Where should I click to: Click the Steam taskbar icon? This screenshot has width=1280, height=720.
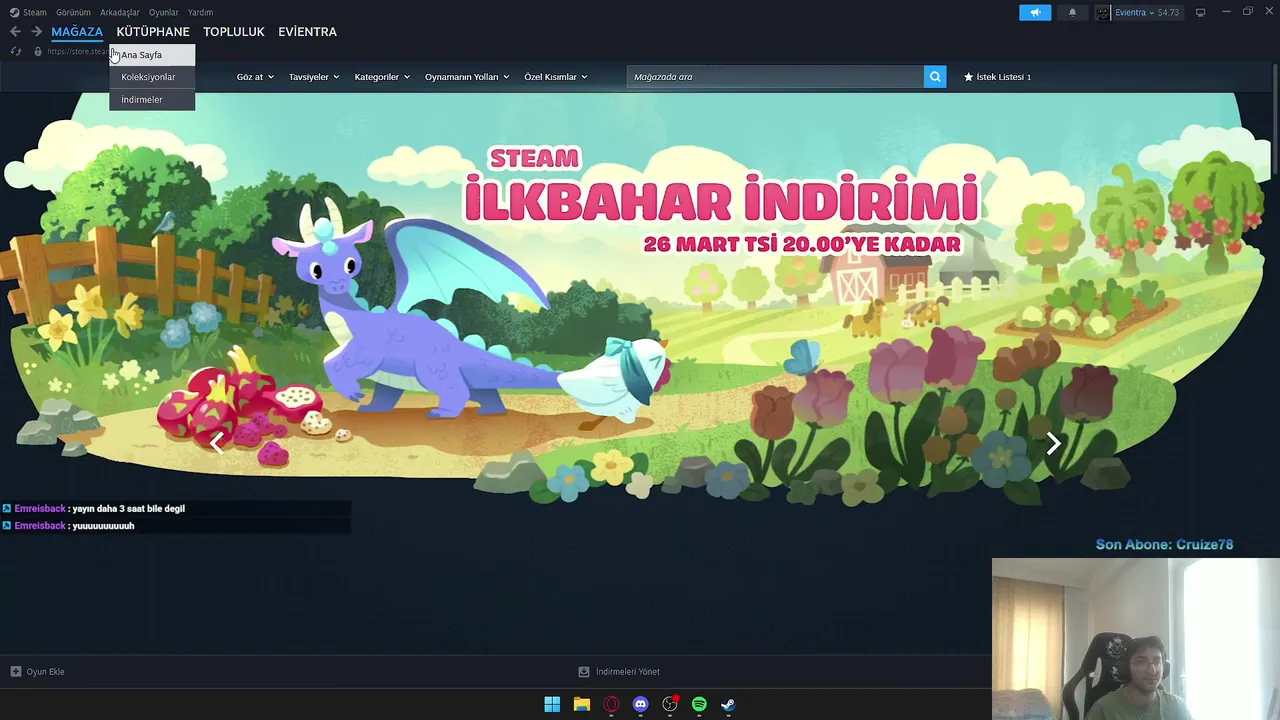click(728, 704)
